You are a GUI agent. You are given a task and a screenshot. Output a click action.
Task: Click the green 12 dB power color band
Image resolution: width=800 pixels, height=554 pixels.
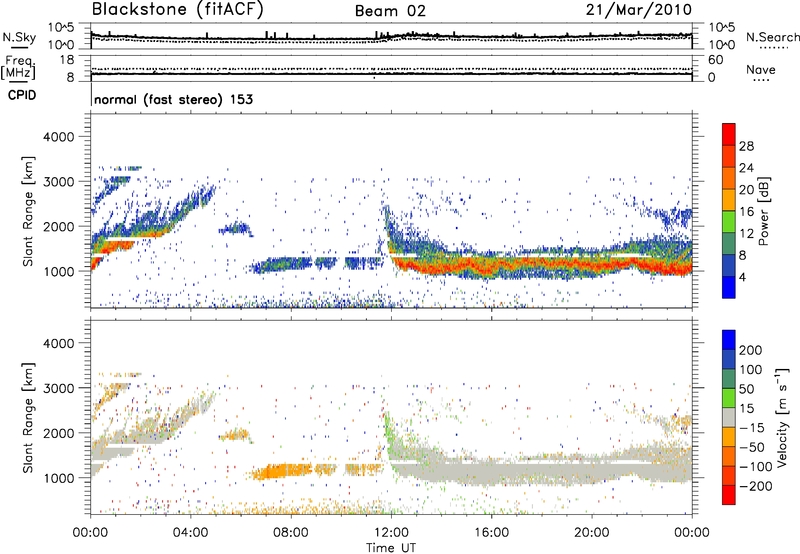click(729, 221)
